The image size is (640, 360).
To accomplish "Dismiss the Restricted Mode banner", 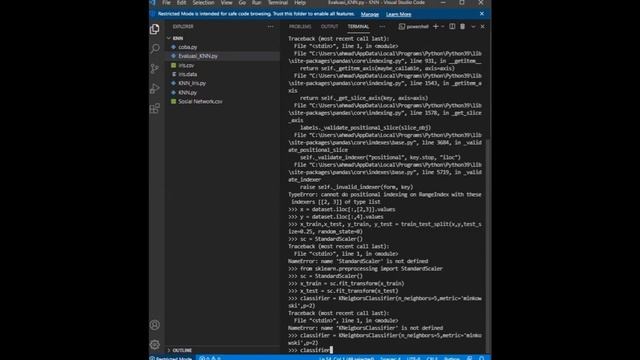I will tap(482, 13).
